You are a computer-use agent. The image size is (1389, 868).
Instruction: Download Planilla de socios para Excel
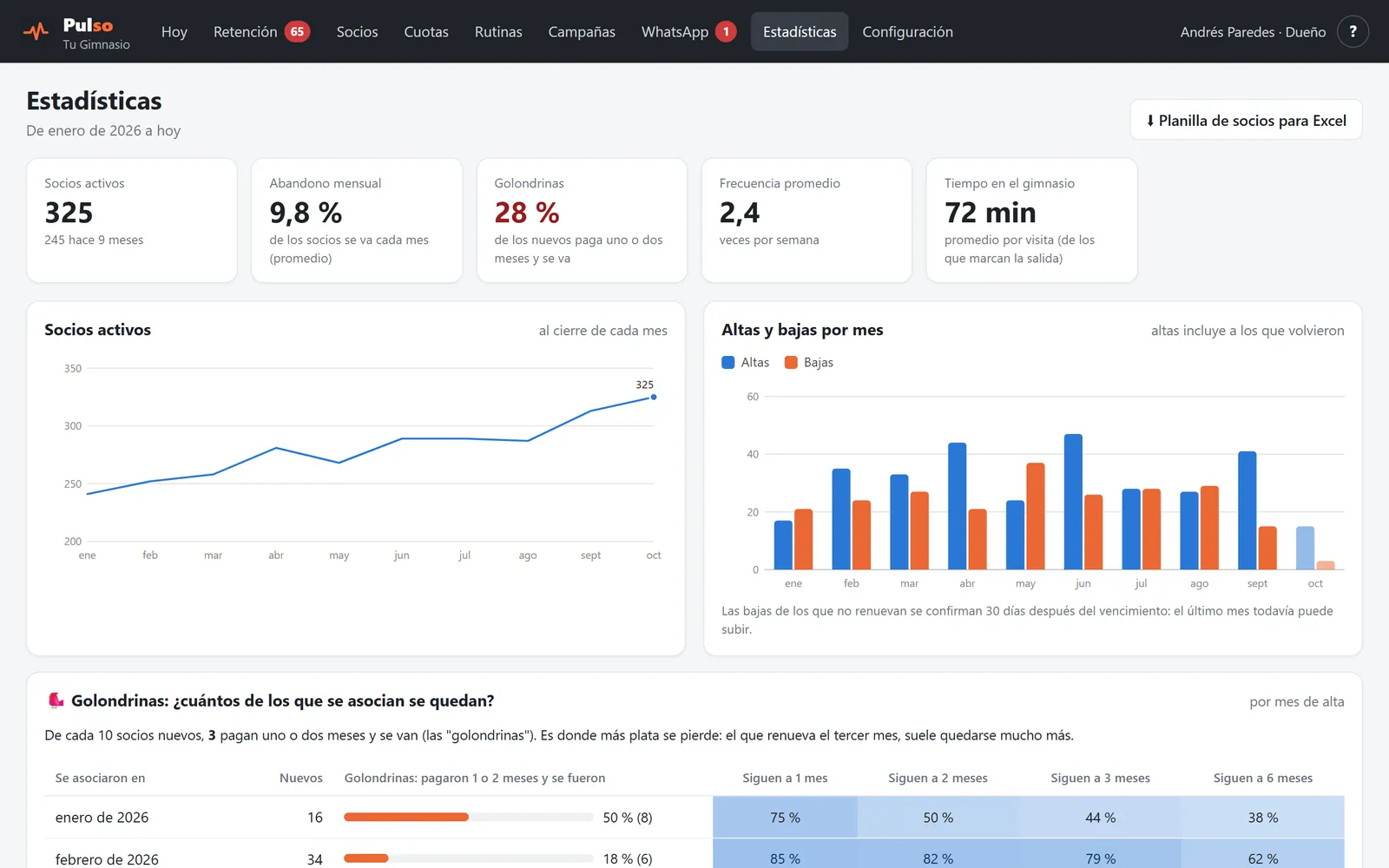pos(1246,120)
